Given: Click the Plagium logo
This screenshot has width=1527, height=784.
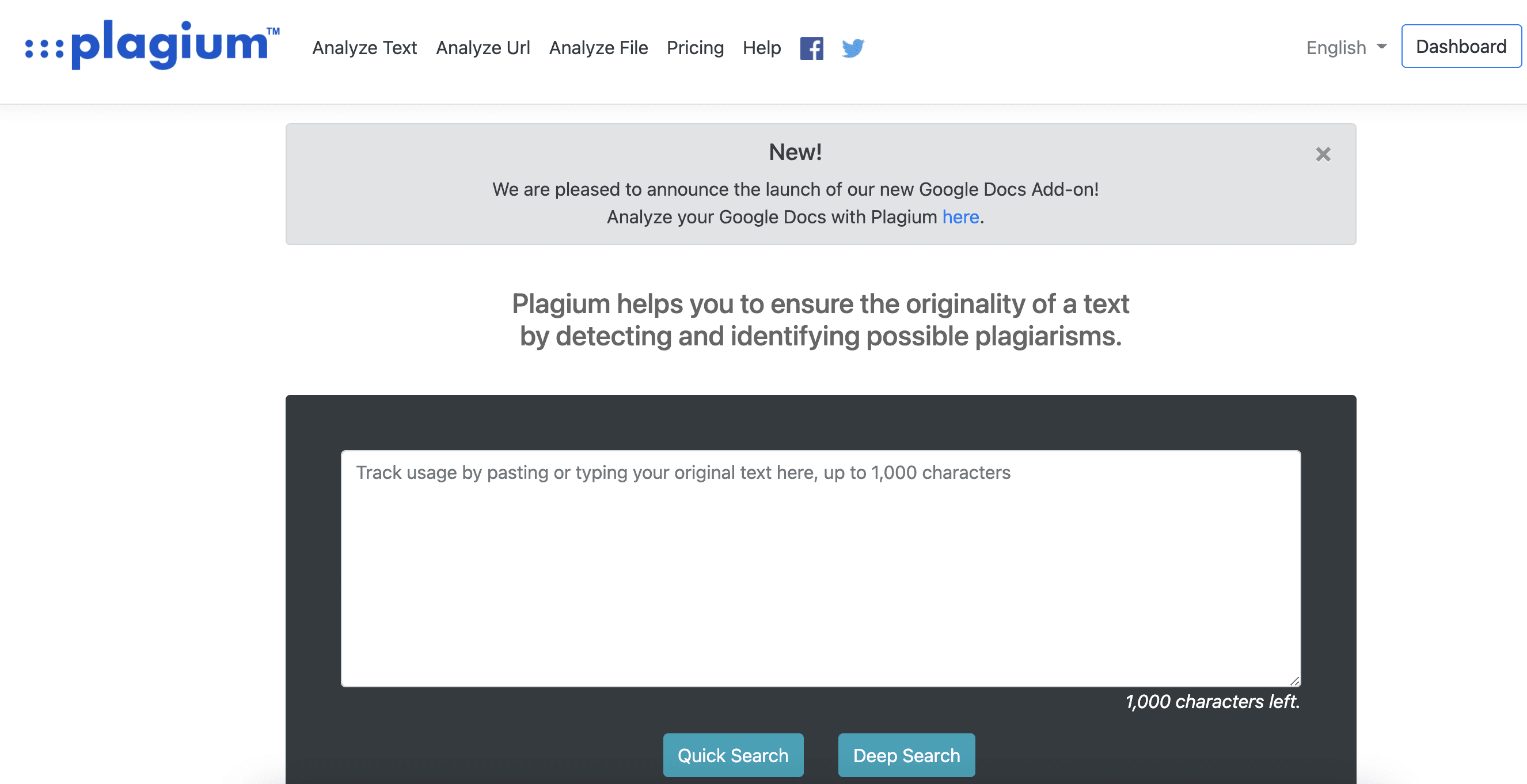Looking at the screenshot, I should click(x=153, y=45).
